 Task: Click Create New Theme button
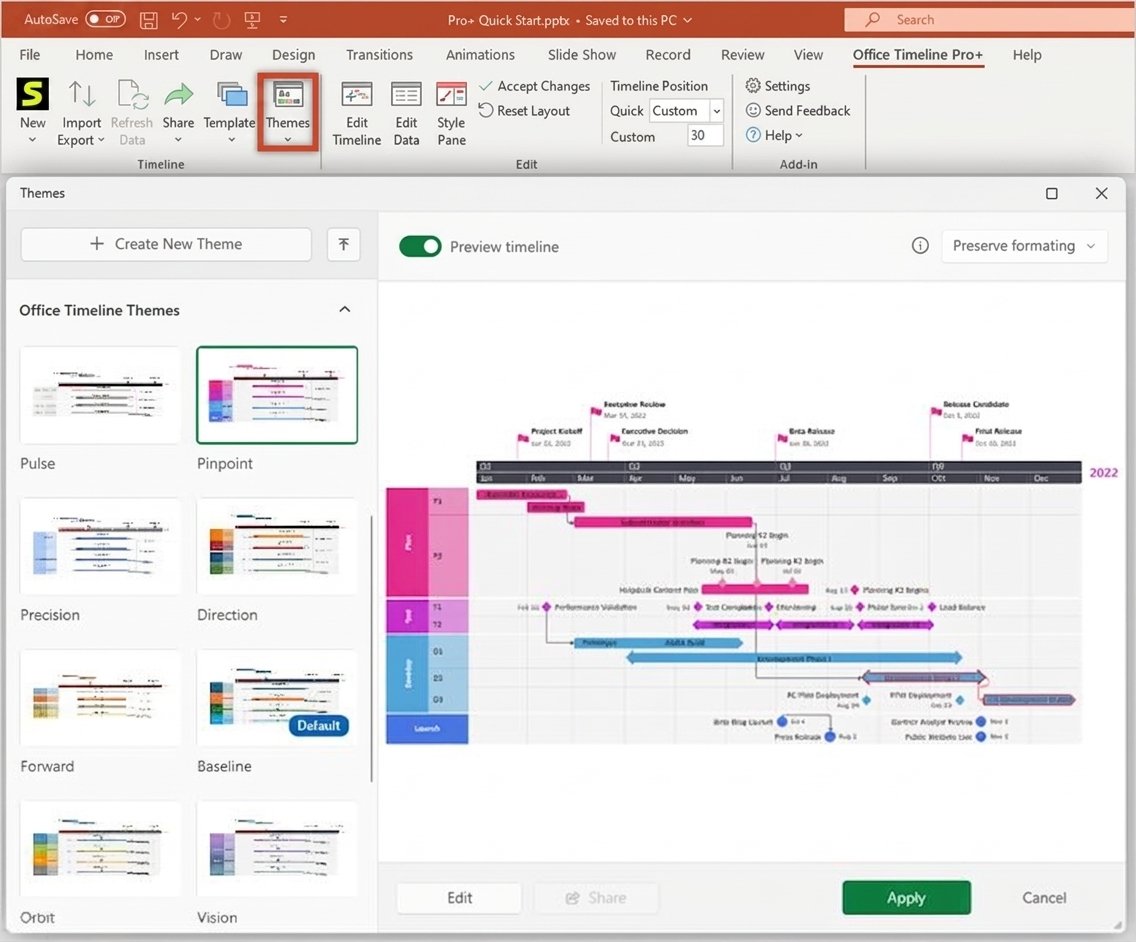(166, 244)
